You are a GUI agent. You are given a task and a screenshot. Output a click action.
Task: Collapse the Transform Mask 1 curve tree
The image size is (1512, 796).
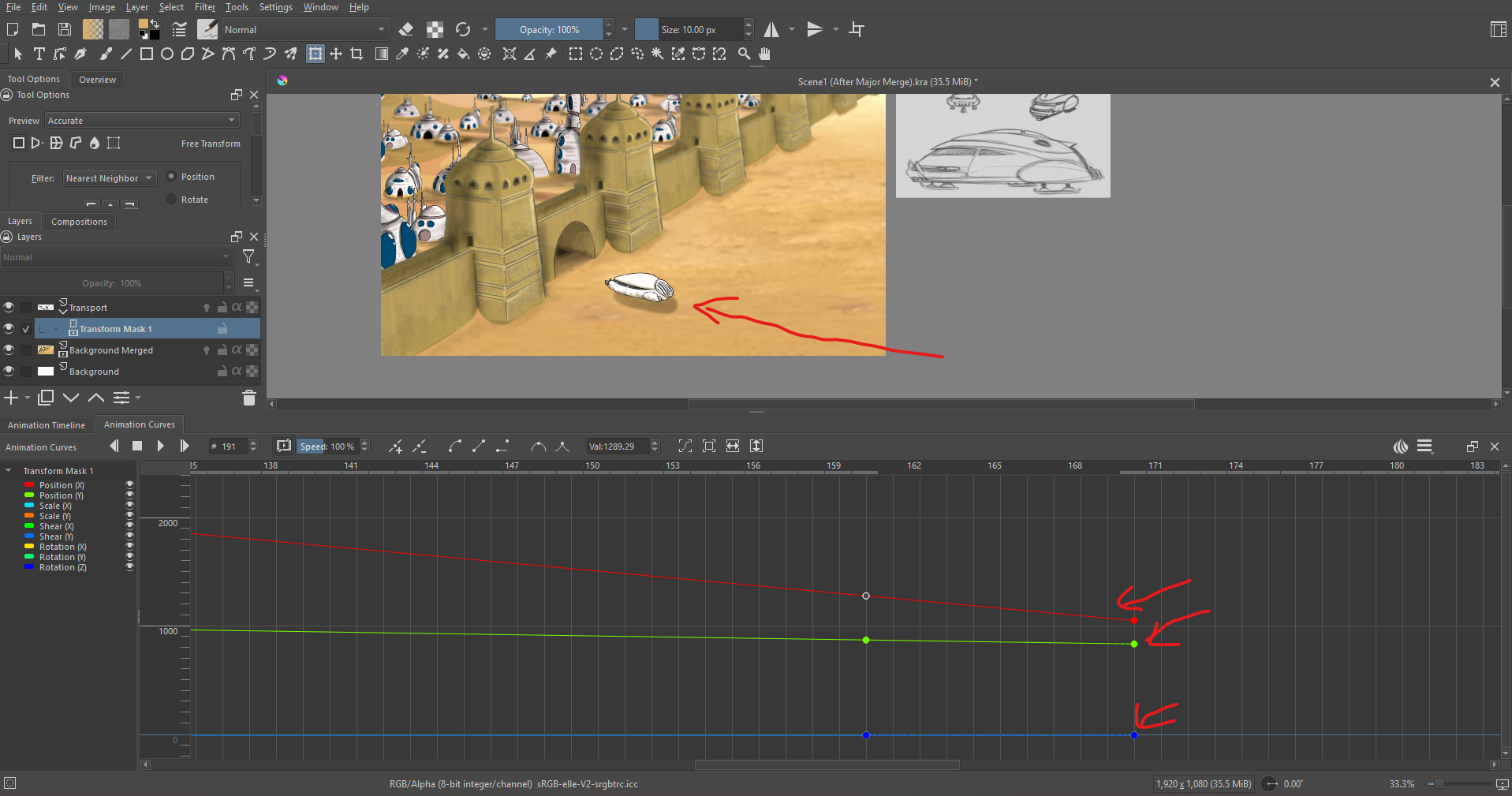[x=9, y=471]
